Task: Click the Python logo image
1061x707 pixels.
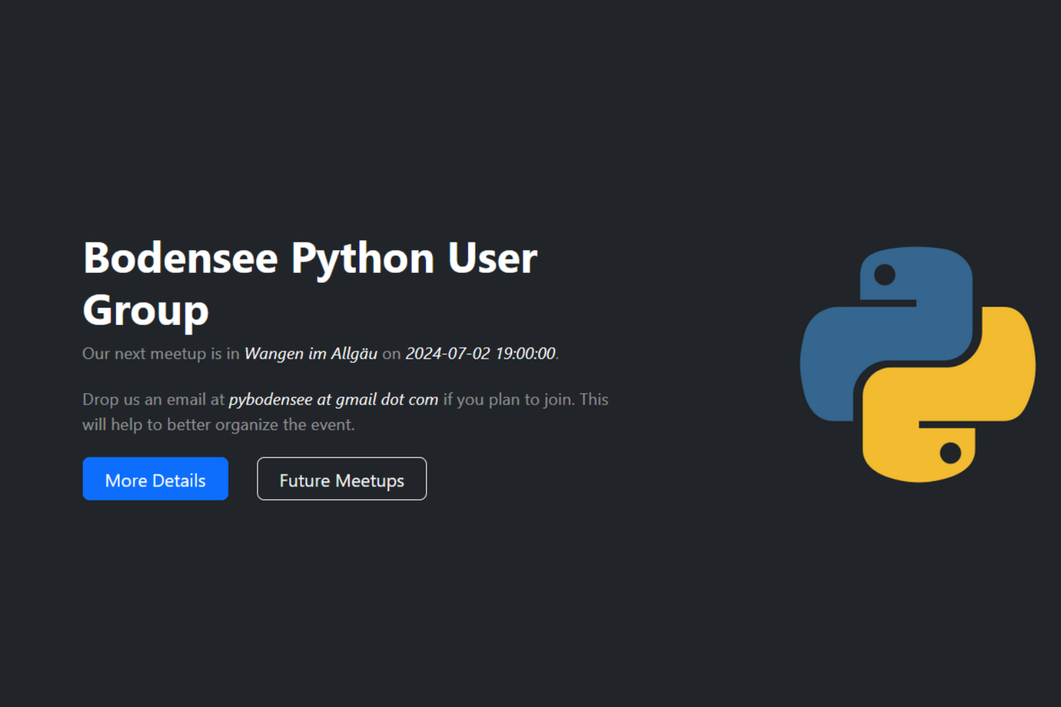Action: pyautogui.click(x=918, y=365)
